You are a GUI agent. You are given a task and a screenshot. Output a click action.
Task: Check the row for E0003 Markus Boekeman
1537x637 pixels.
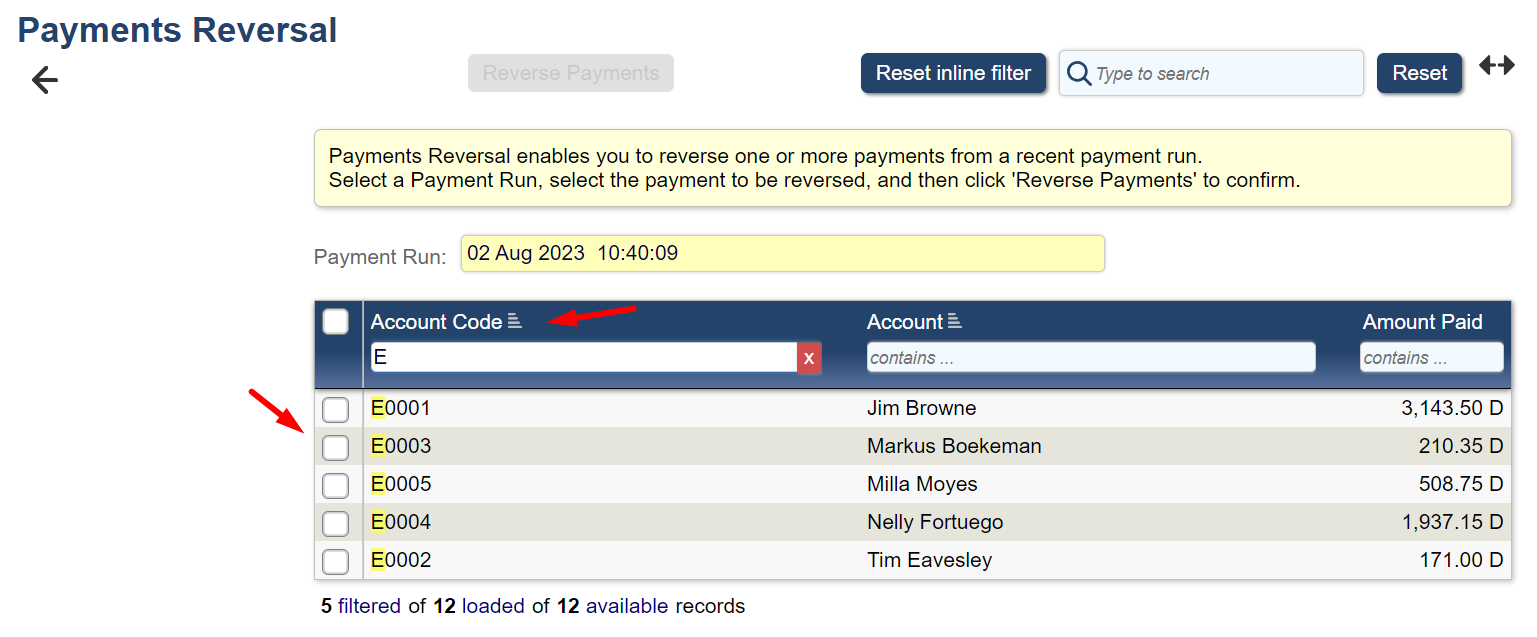(336, 447)
